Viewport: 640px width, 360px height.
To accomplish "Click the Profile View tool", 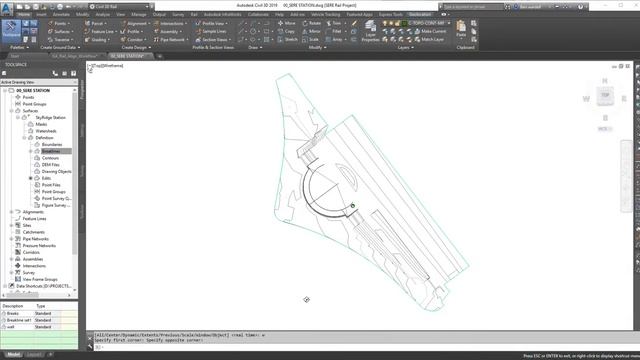I will point(211,23).
